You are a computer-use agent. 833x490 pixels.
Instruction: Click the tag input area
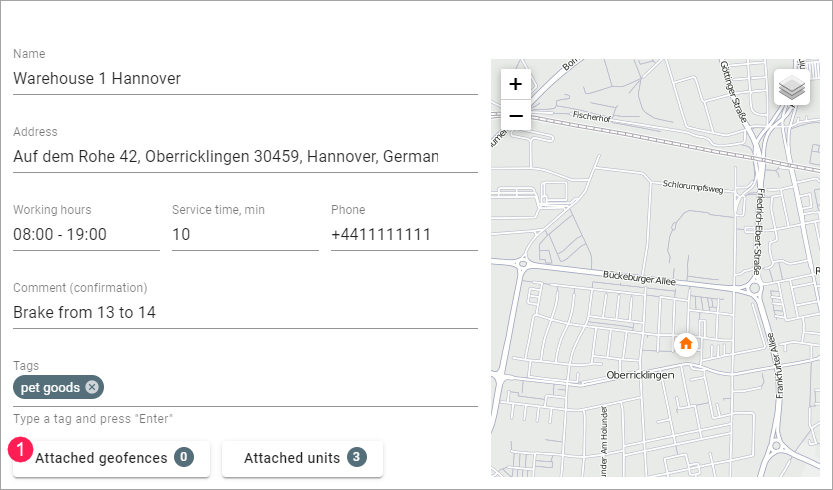290,388
